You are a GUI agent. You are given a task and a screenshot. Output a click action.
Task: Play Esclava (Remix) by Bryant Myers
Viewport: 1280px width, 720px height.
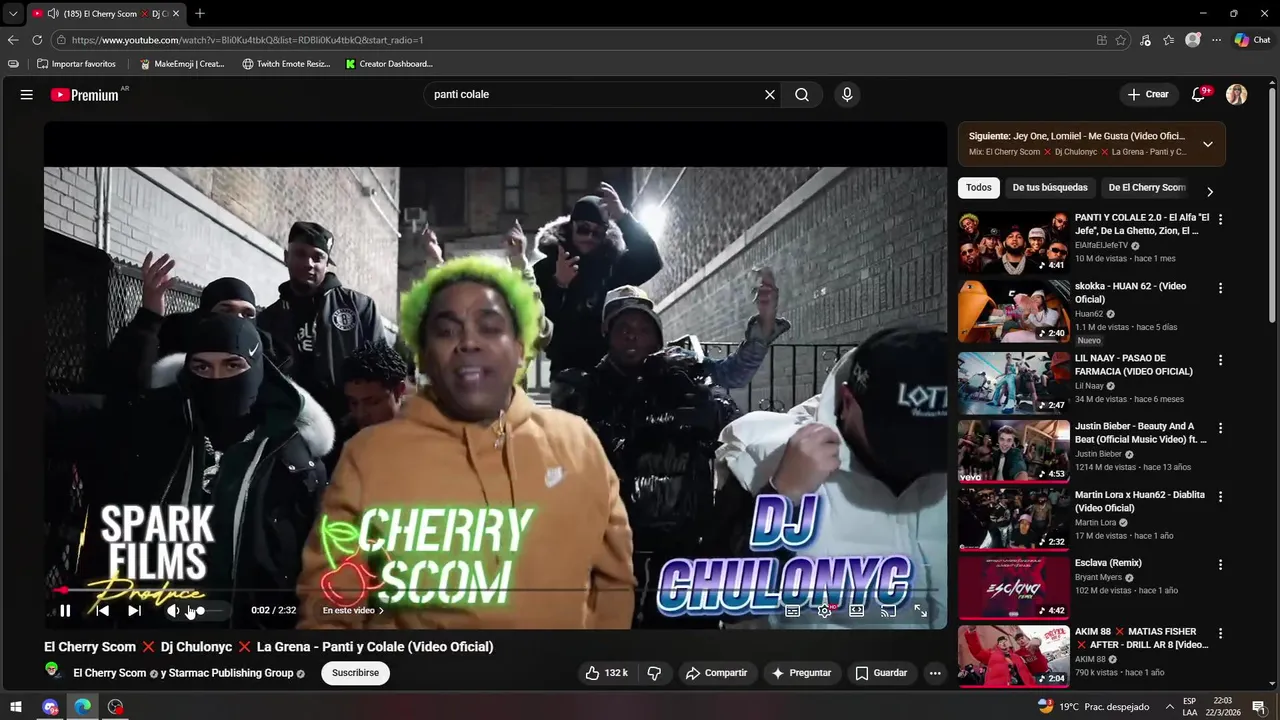click(x=1014, y=588)
